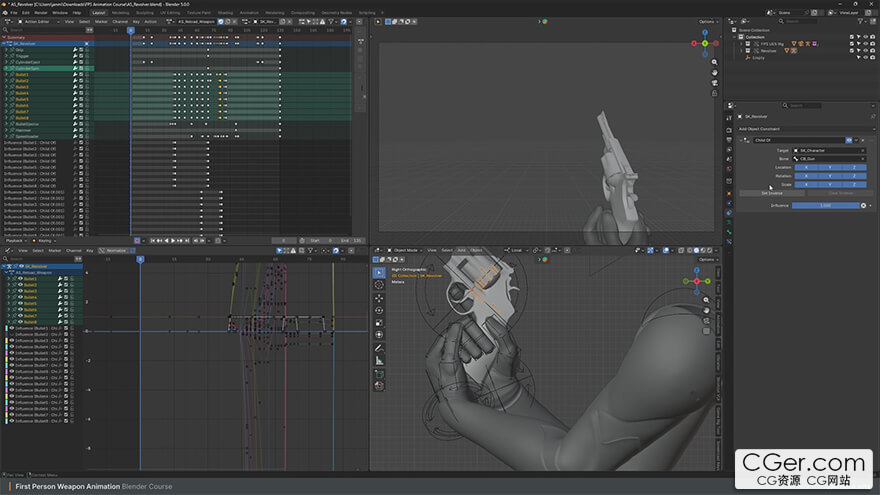880x495 pixels.
Task: Open Bone CR_Gun dropdown field
Action: tap(829, 159)
